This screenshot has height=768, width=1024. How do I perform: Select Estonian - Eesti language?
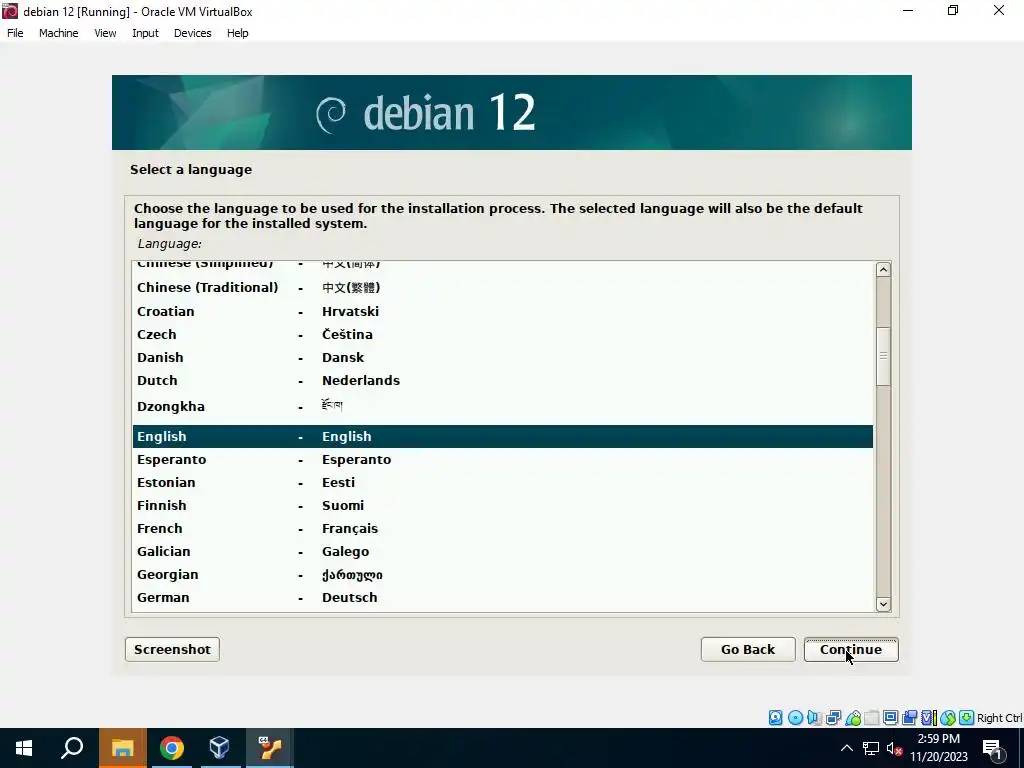tap(502, 482)
